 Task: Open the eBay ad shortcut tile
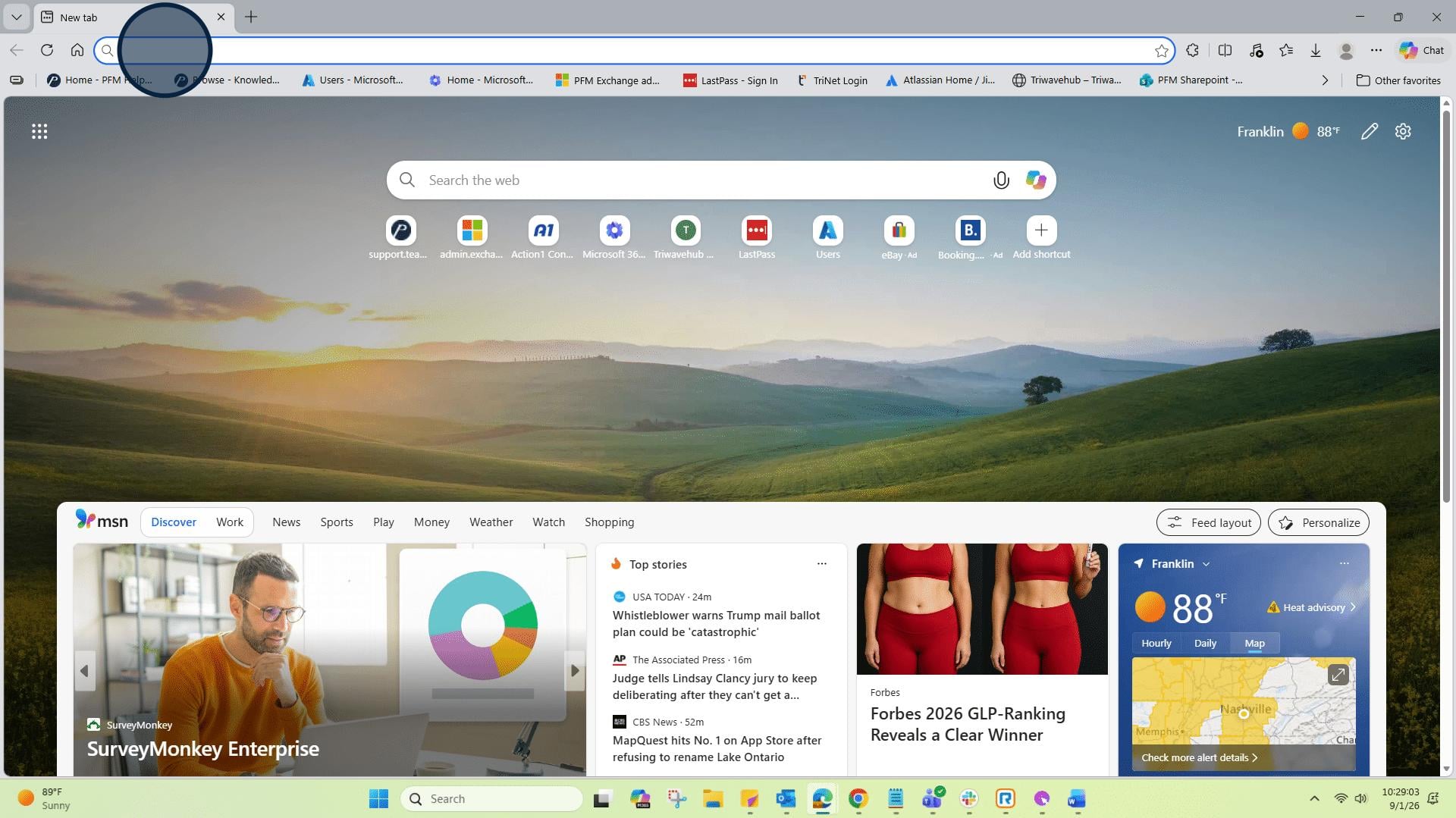pos(899,237)
